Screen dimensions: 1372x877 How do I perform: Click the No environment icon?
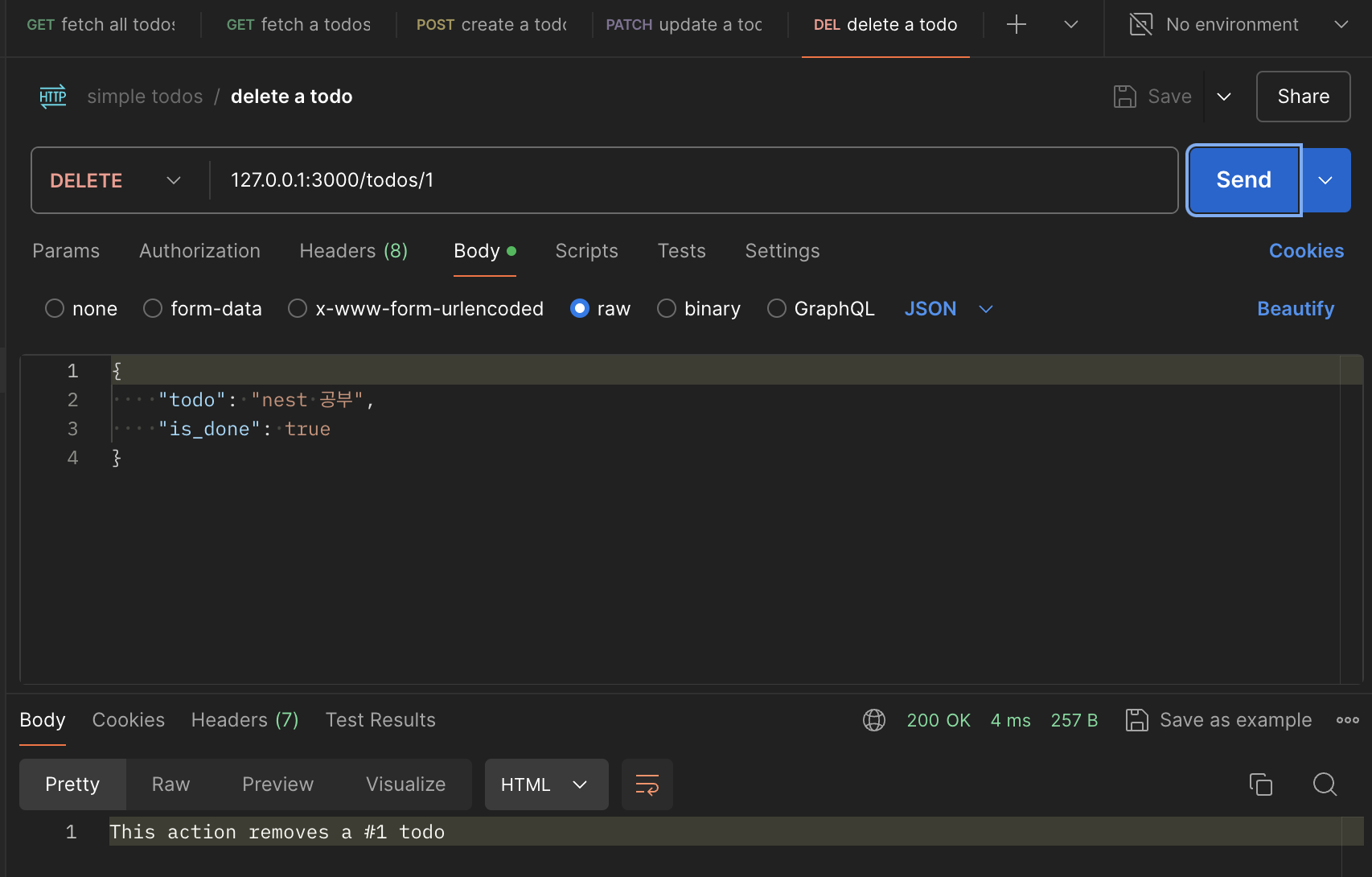(x=1141, y=24)
